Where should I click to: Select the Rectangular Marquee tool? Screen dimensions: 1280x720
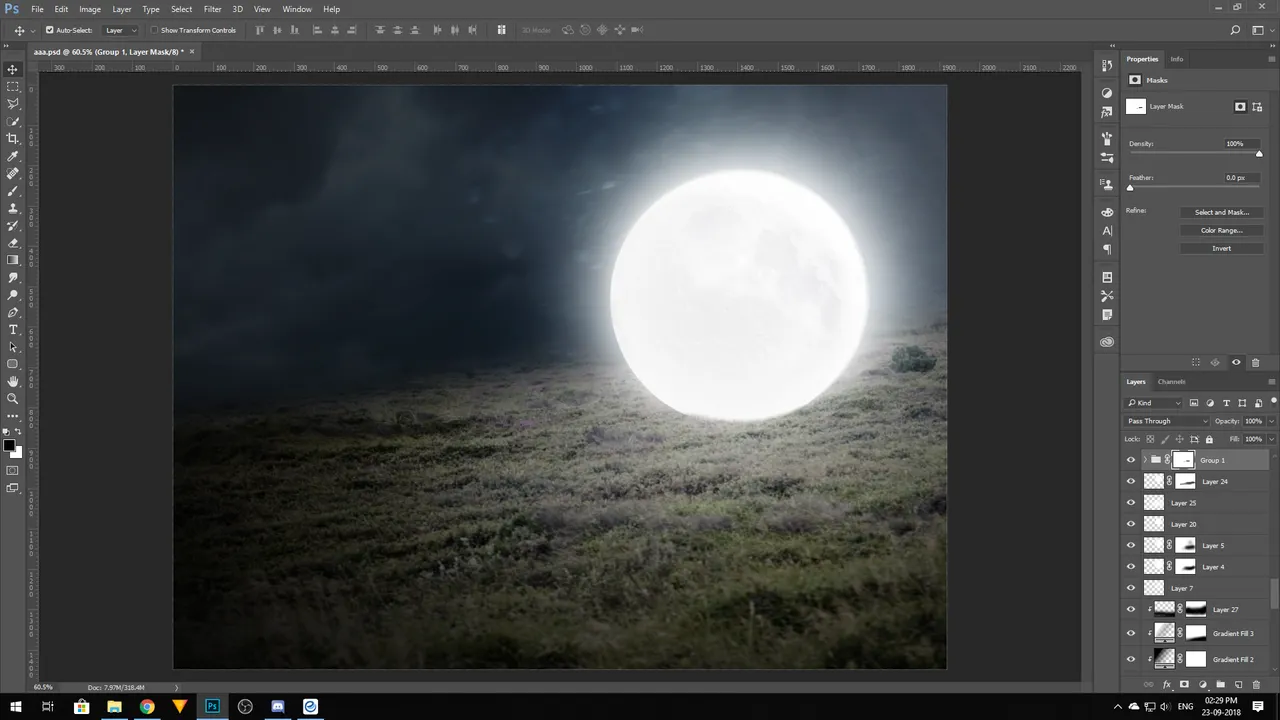coord(13,87)
